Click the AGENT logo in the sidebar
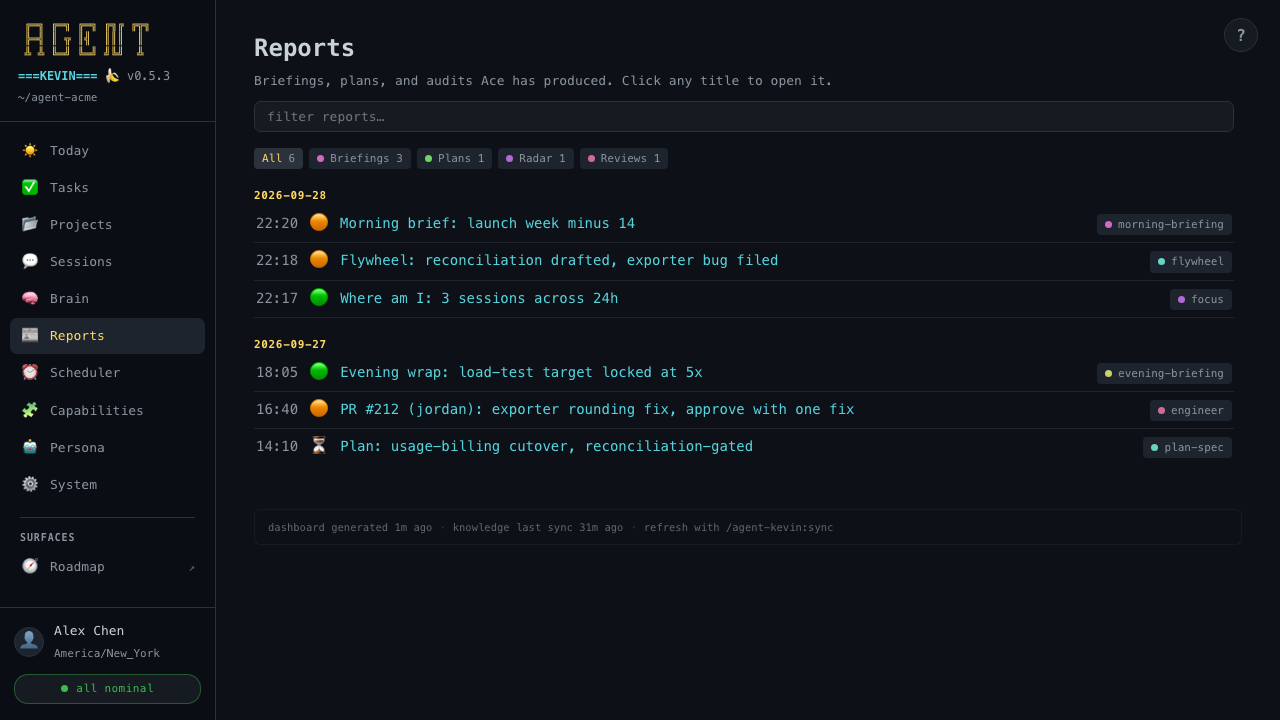Screen dimensions: 1280x720 tap(87, 39)
